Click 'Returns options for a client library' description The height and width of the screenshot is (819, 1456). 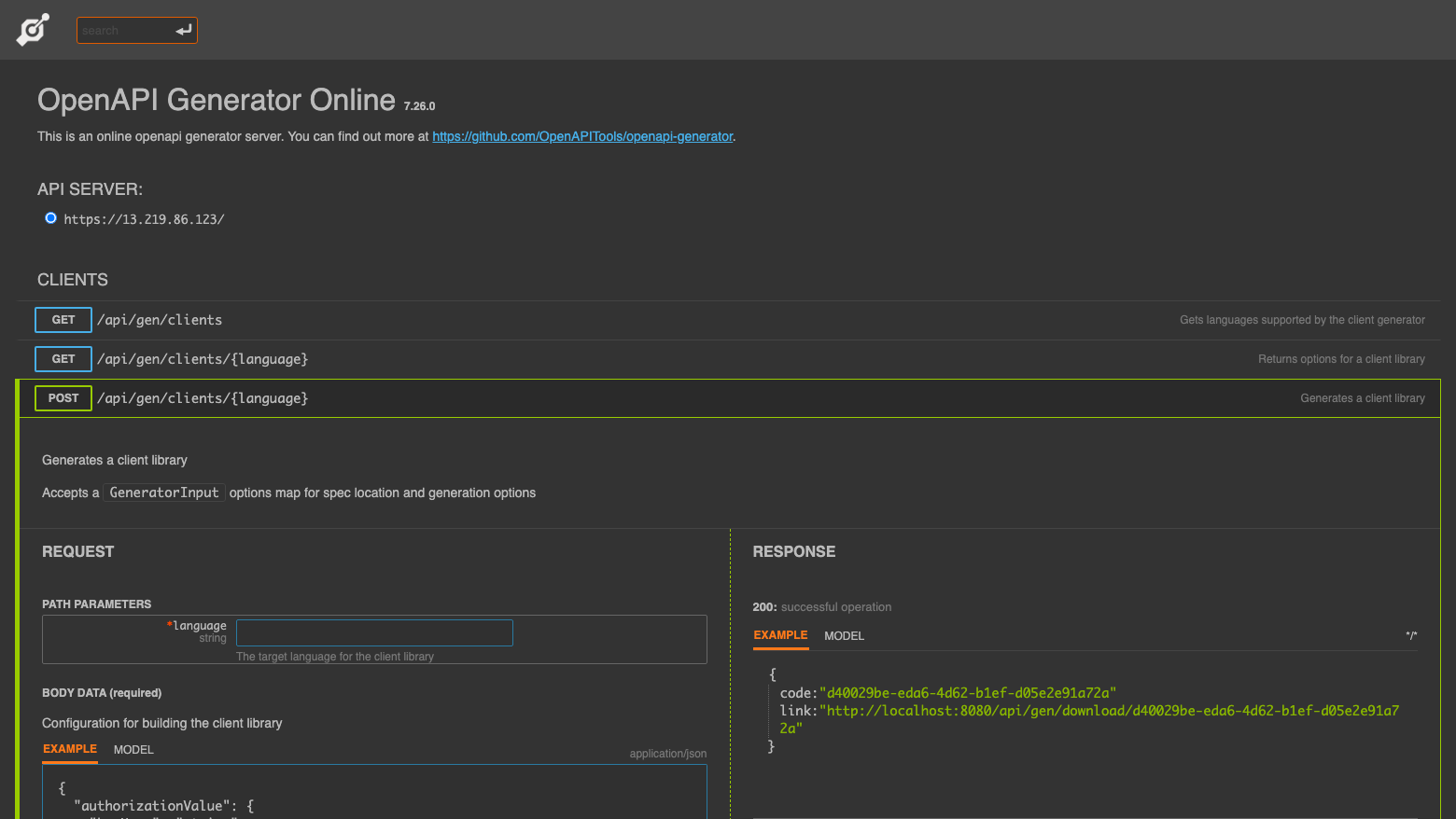coord(1341,359)
